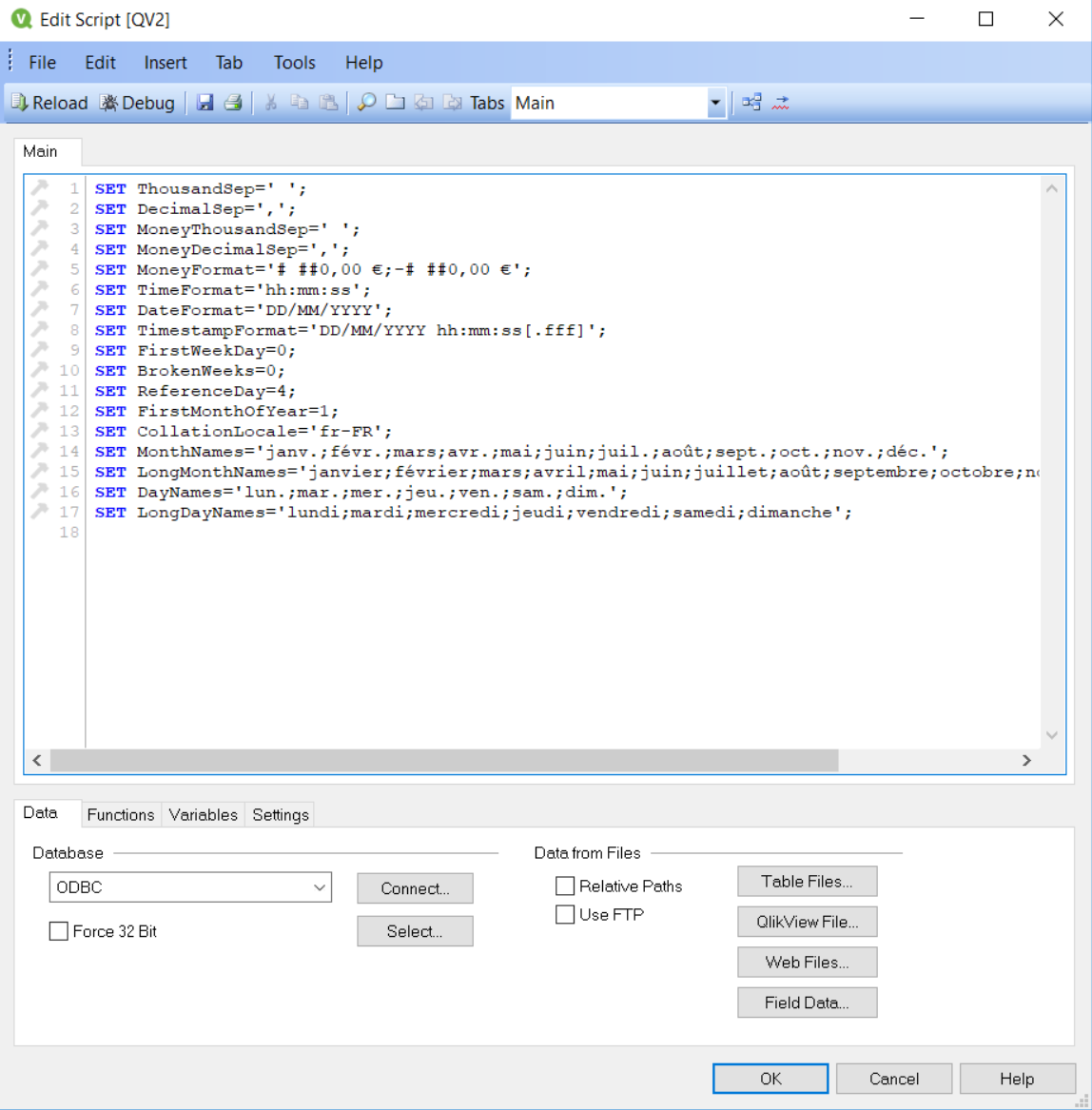Click the line "SET TimeFormat='hh:mm:ss';"
Image resolution: width=1092 pixels, height=1110 pixels.
click(233, 289)
